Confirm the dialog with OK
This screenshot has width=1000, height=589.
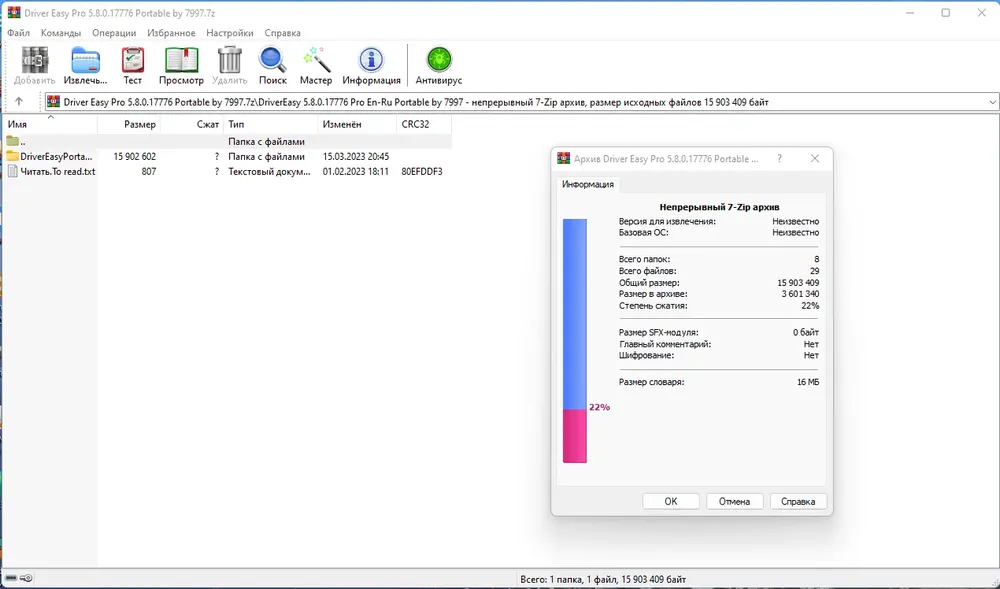click(x=671, y=501)
